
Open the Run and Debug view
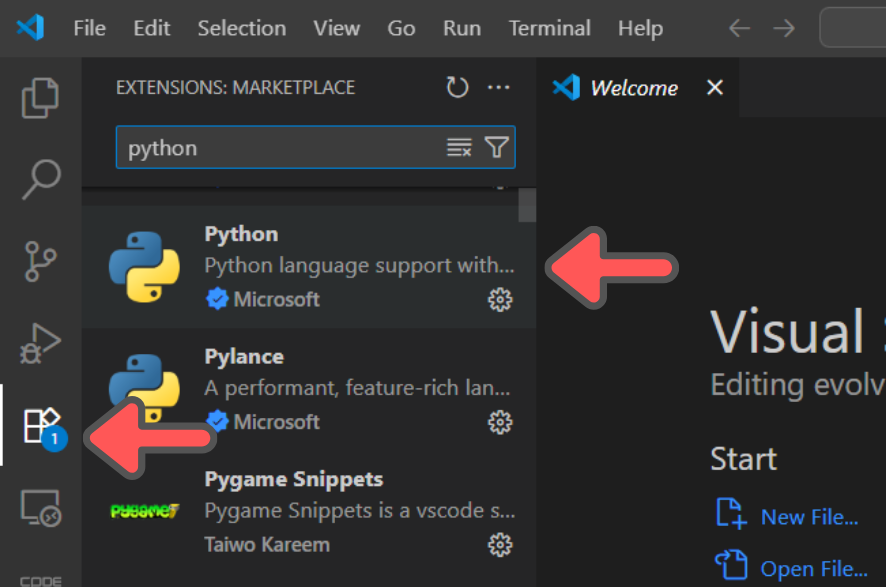pyautogui.click(x=41, y=343)
